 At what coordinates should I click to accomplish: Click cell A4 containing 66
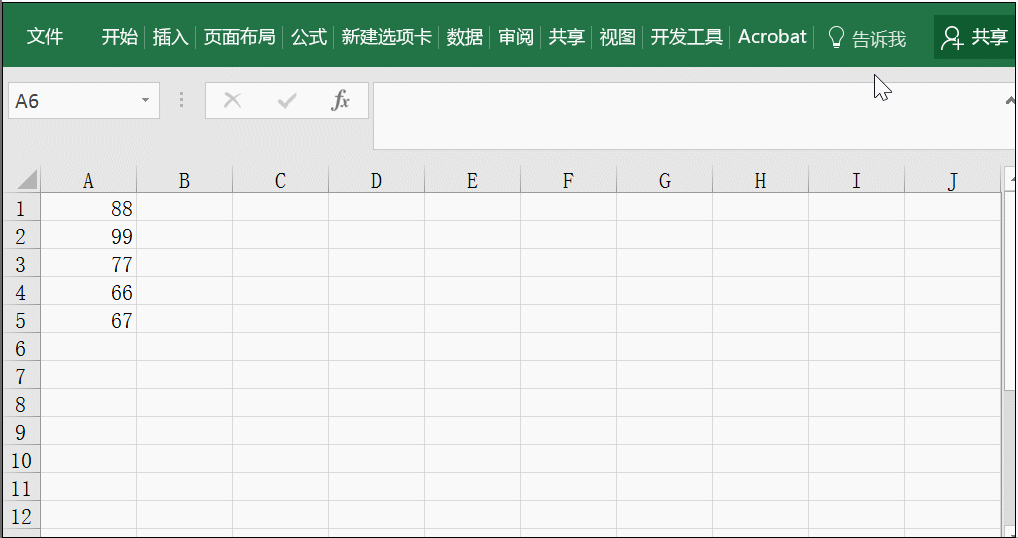tap(88, 292)
